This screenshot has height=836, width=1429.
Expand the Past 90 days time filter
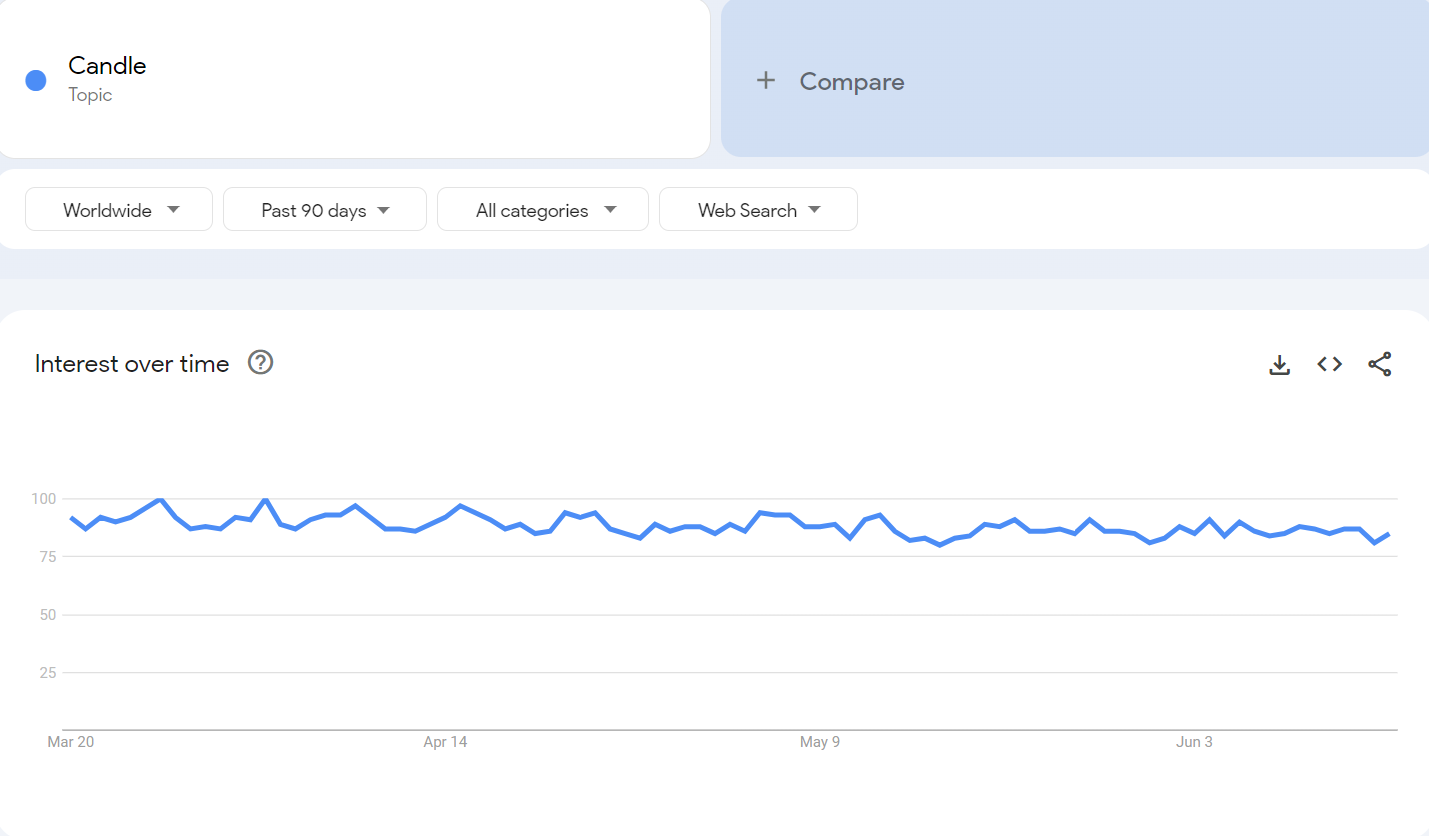tap(325, 210)
